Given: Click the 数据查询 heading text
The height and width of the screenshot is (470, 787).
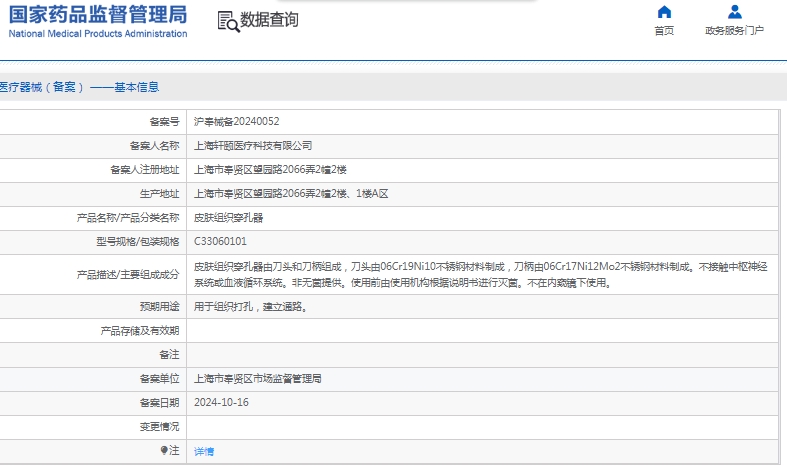Looking at the screenshot, I should [x=269, y=20].
